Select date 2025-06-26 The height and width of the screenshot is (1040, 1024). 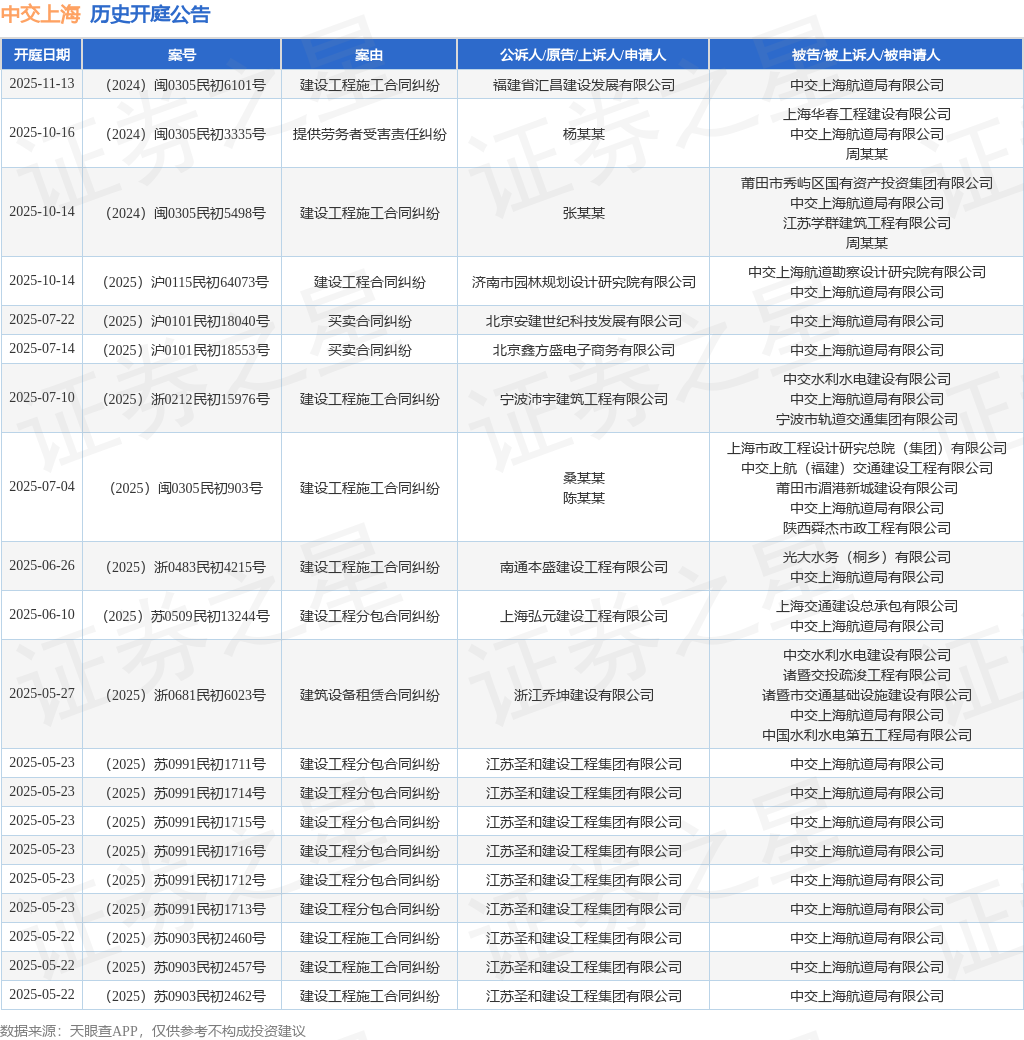tap(42, 566)
